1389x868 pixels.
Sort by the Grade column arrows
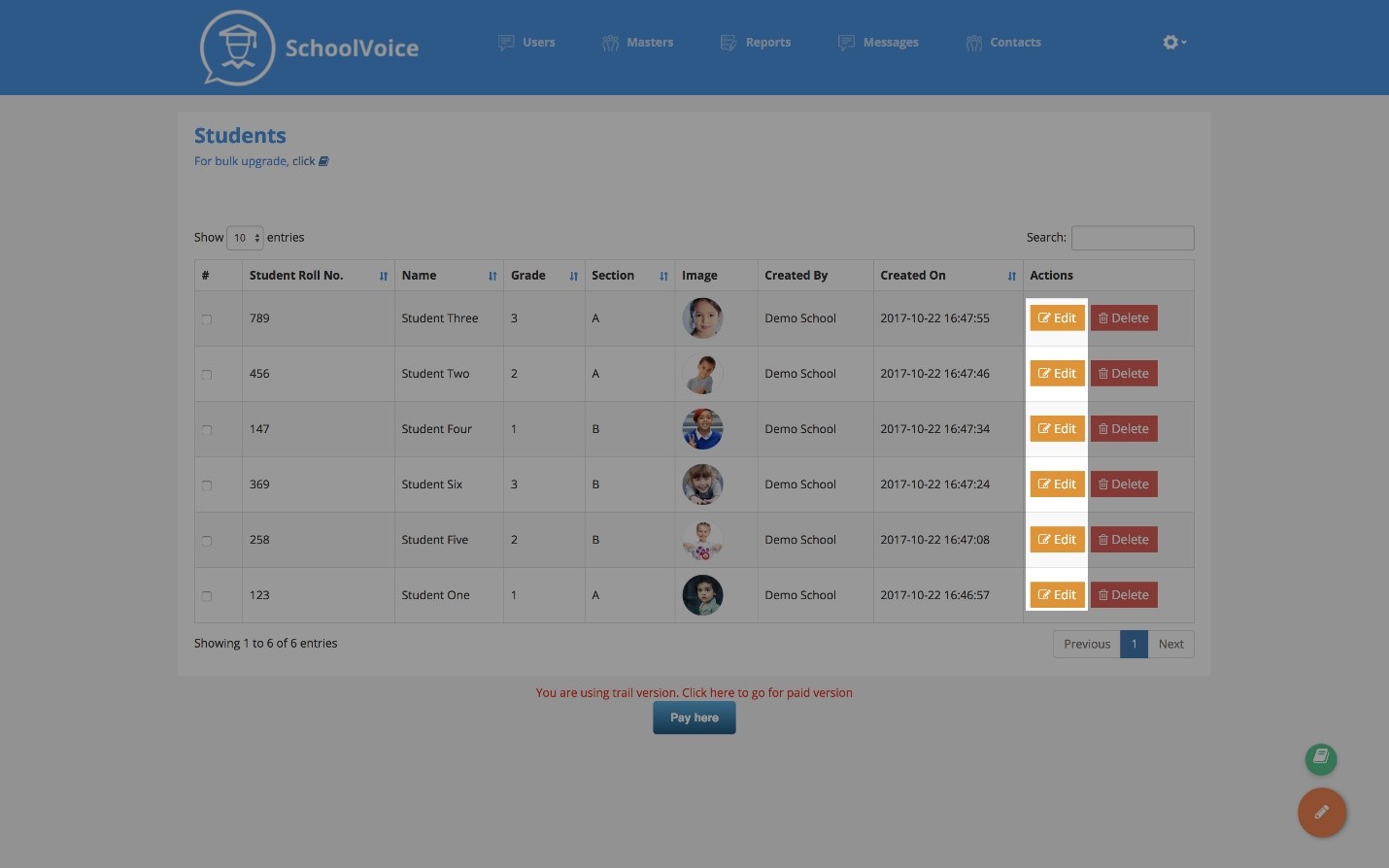[x=574, y=276]
